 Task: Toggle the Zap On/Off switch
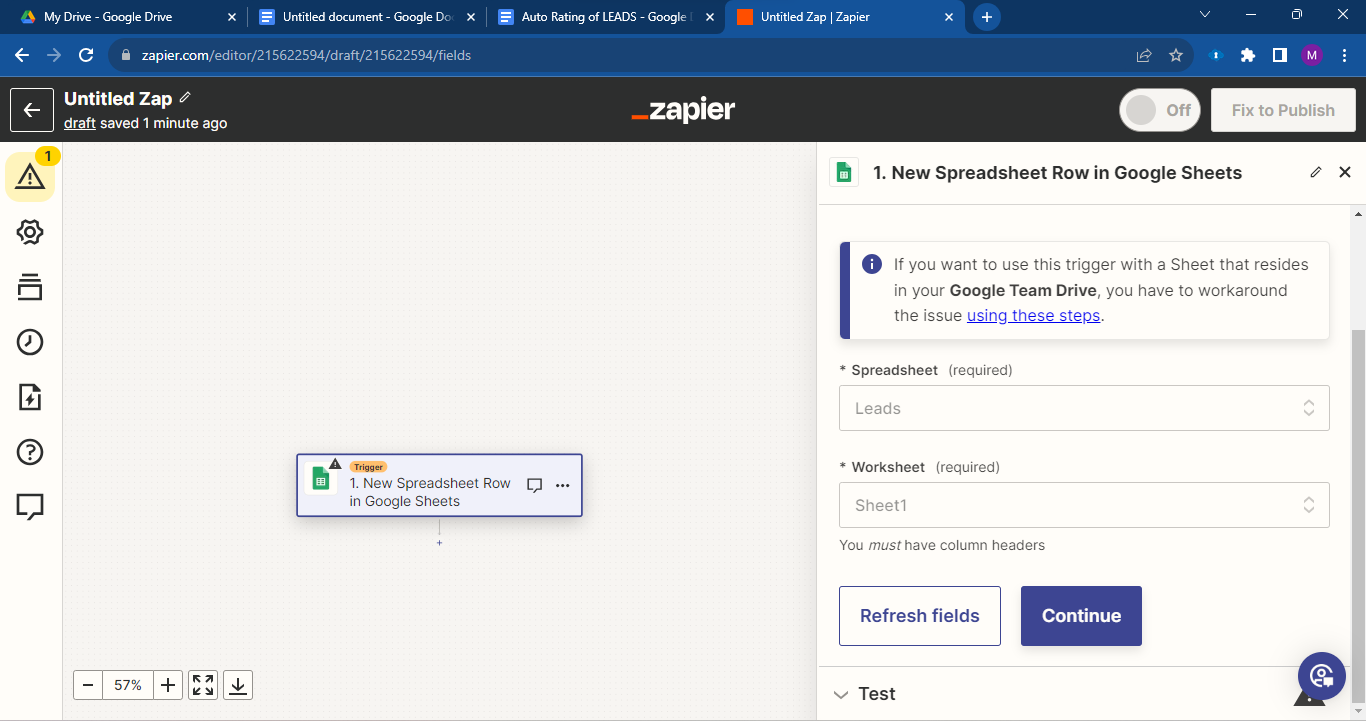pyautogui.click(x=1160, y=110)
